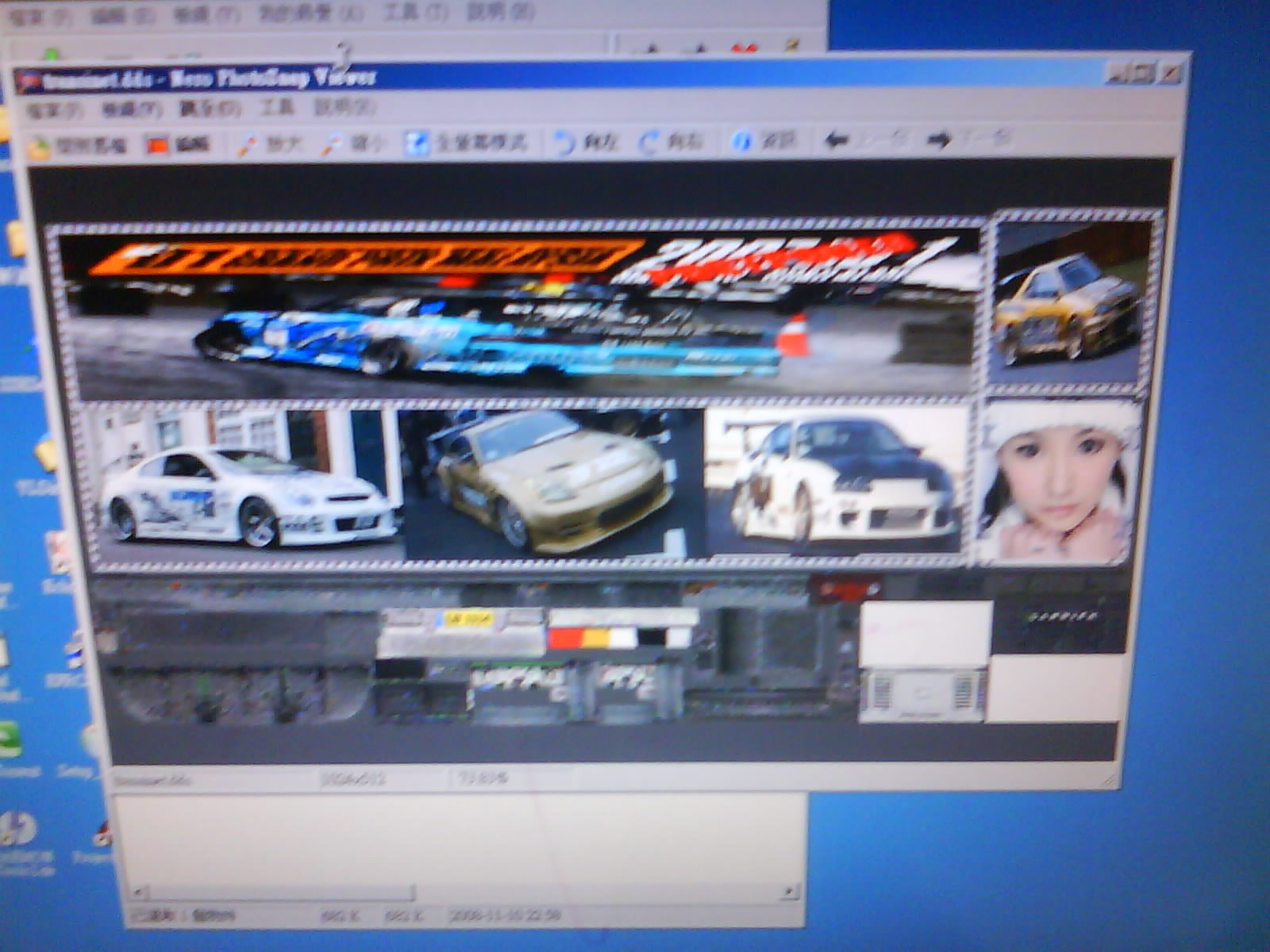Open 說明(H) menu in the background Explorer window

pyautogui.click(x=502, y=13)
